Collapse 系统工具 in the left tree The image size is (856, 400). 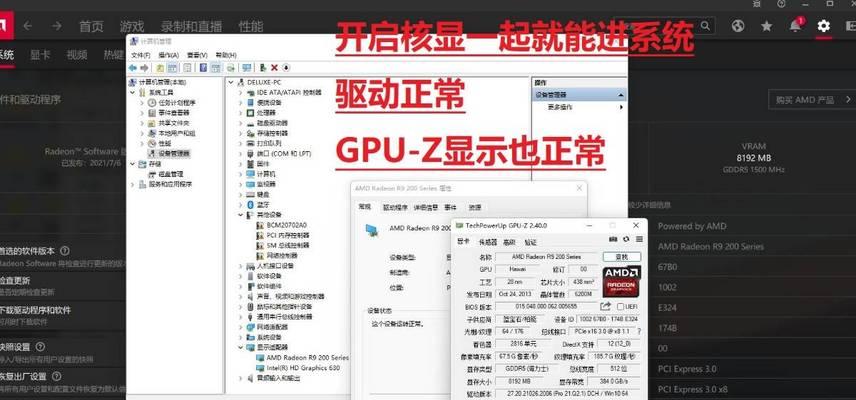click(133, 93)
